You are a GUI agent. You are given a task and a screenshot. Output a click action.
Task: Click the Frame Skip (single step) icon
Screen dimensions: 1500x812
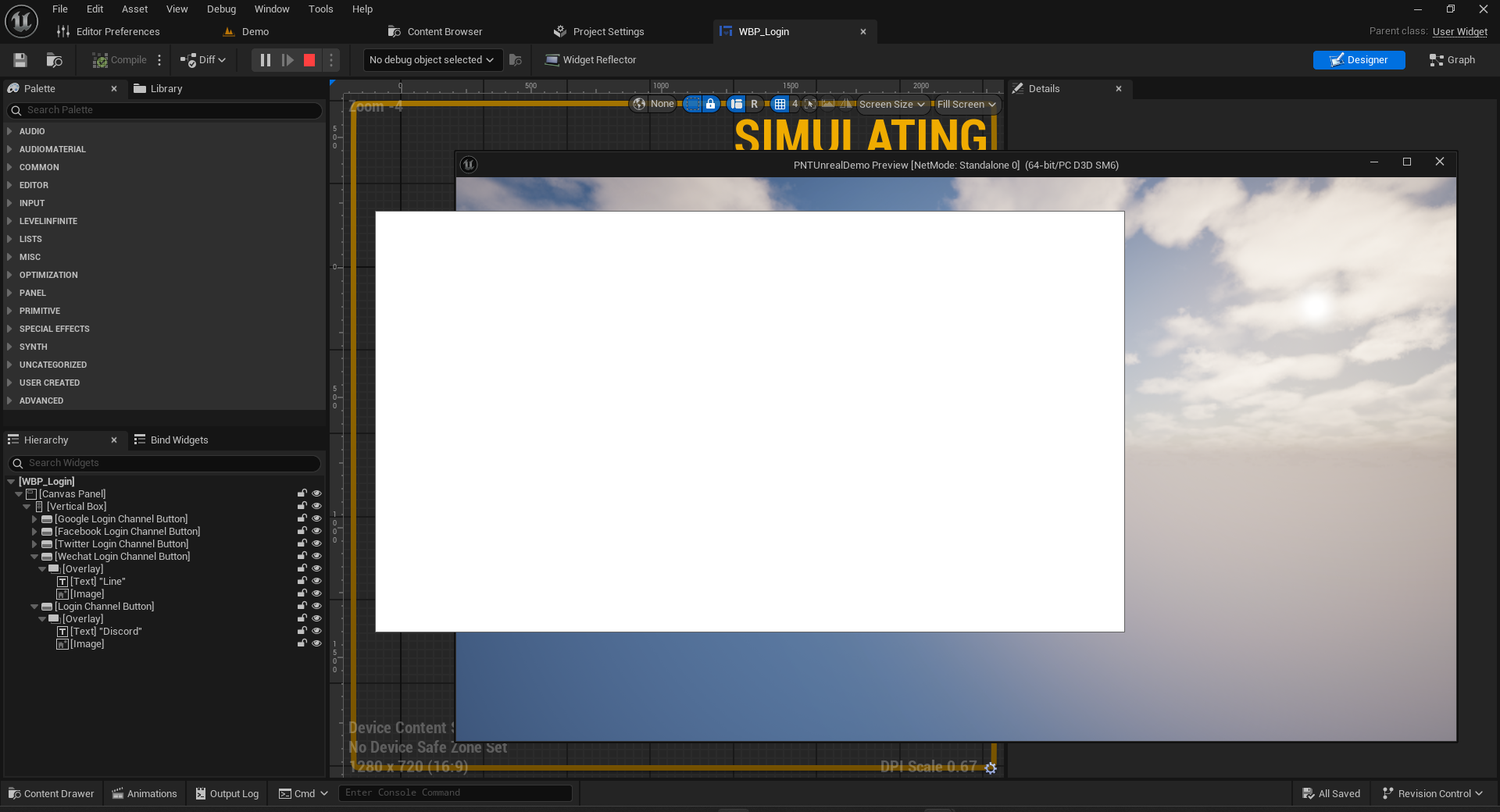point(287,60)
